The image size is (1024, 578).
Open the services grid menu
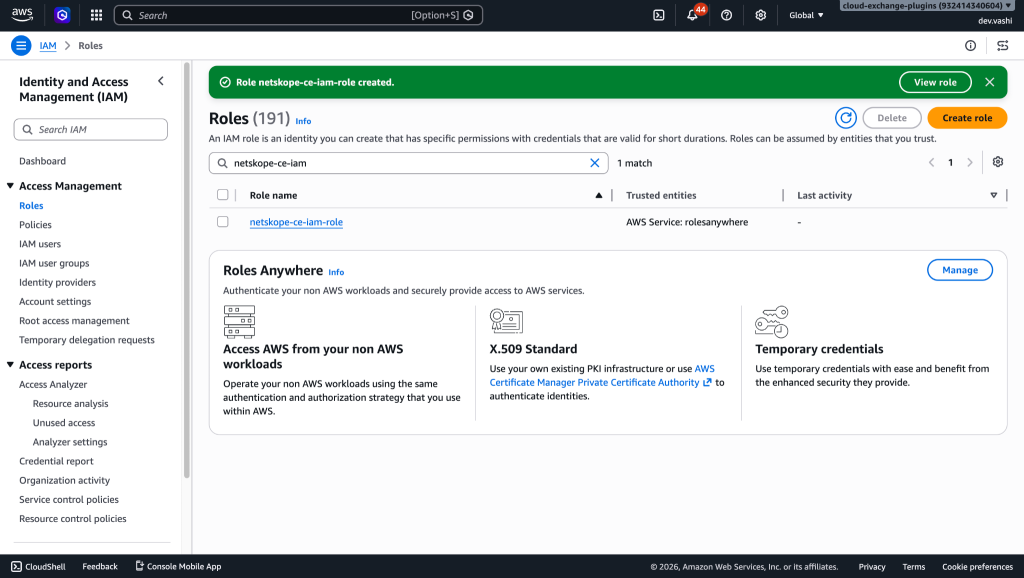96,15
